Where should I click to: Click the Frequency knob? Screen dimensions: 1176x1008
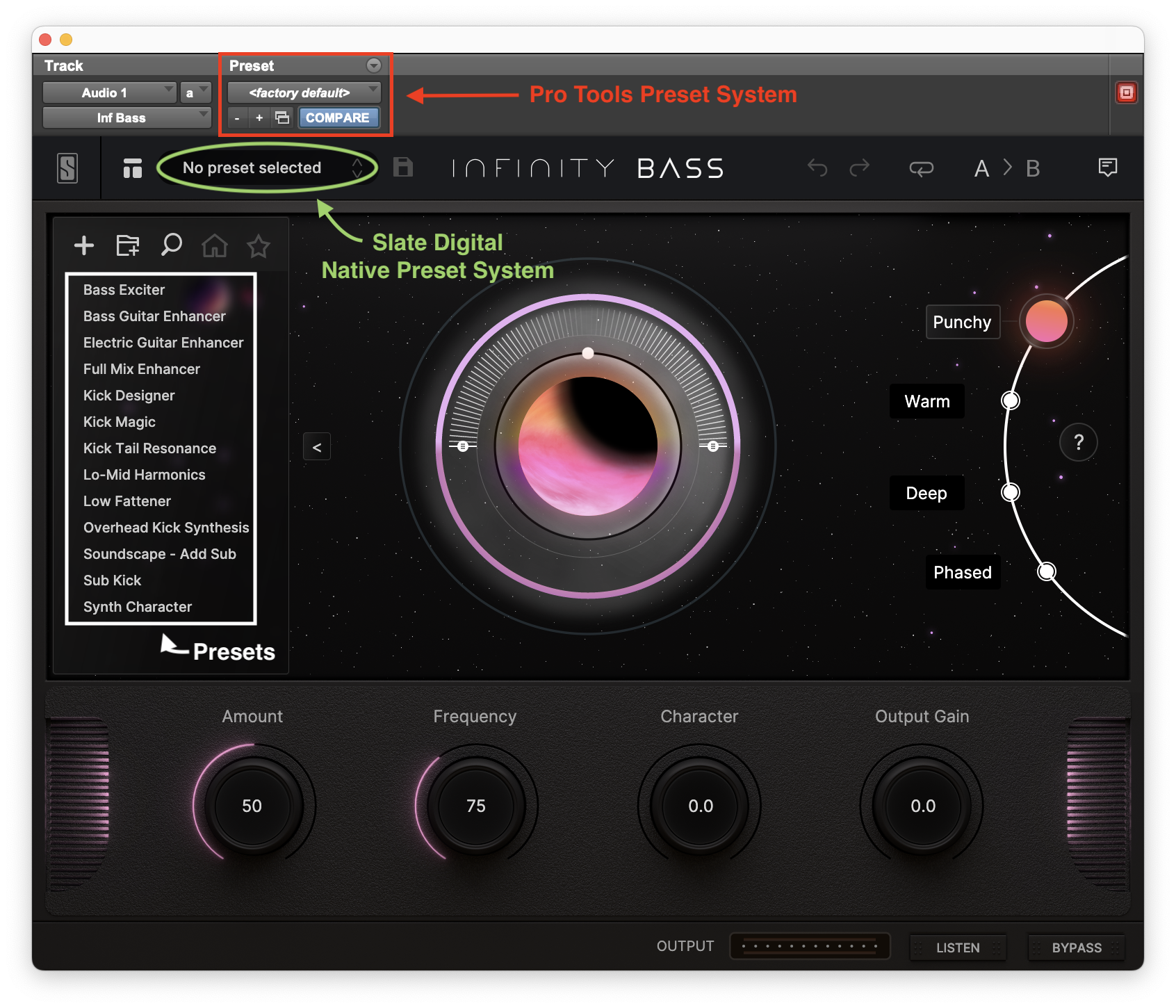click(475, 806)
